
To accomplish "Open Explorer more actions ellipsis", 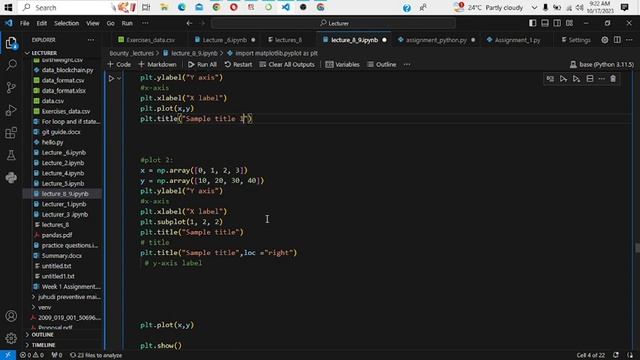I will 91,40.
